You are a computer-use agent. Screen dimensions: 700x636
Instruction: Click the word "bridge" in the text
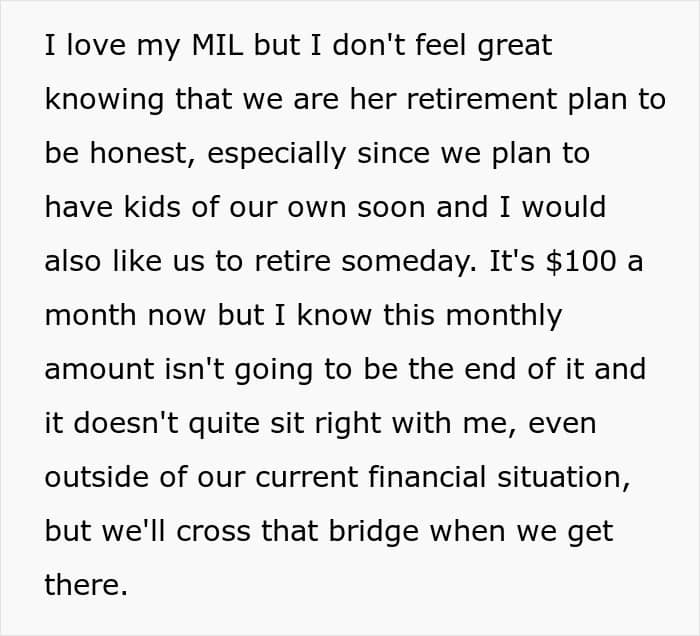pos(374,531)
